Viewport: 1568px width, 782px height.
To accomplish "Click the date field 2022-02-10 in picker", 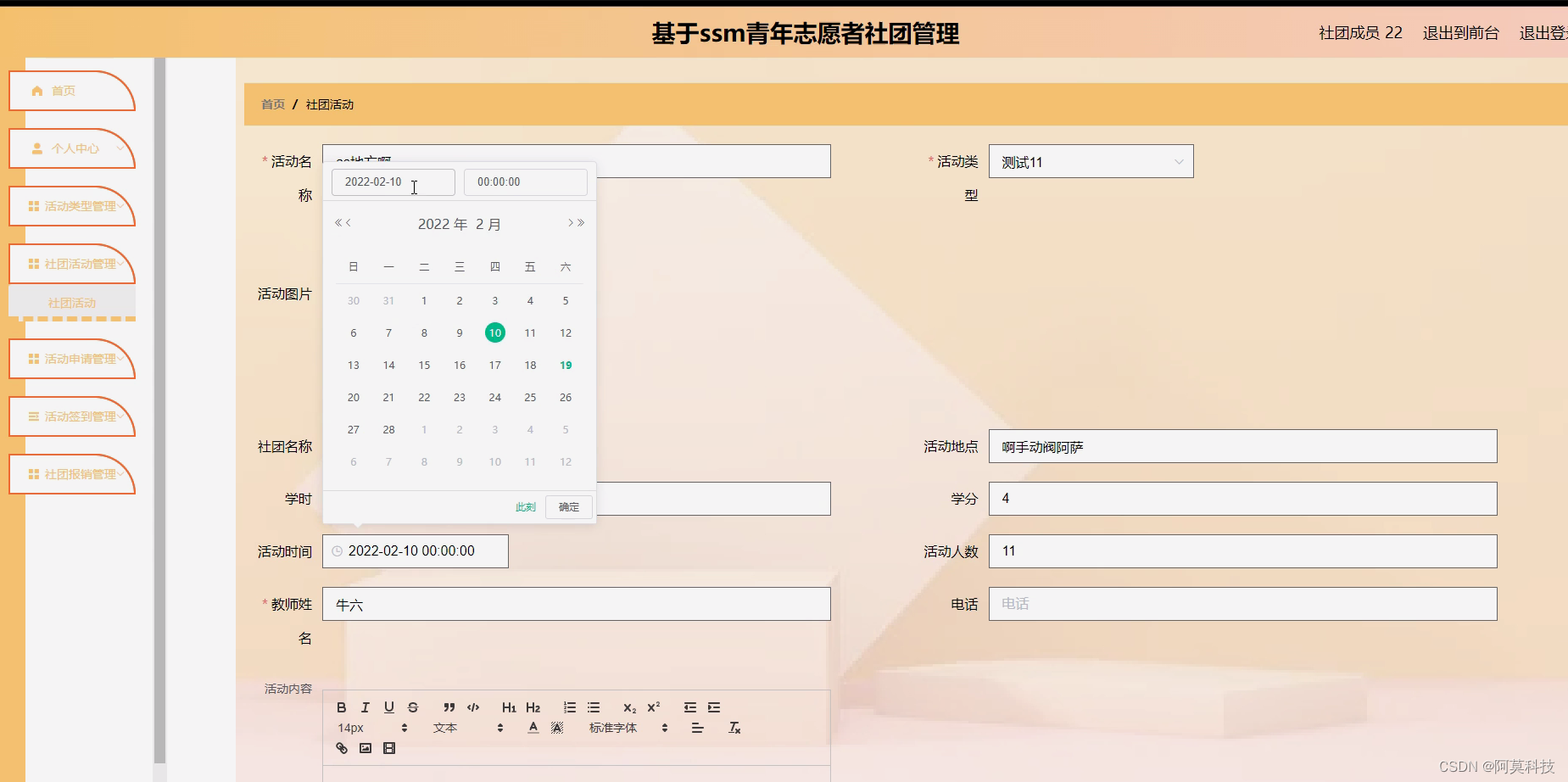I will [393, 182].
